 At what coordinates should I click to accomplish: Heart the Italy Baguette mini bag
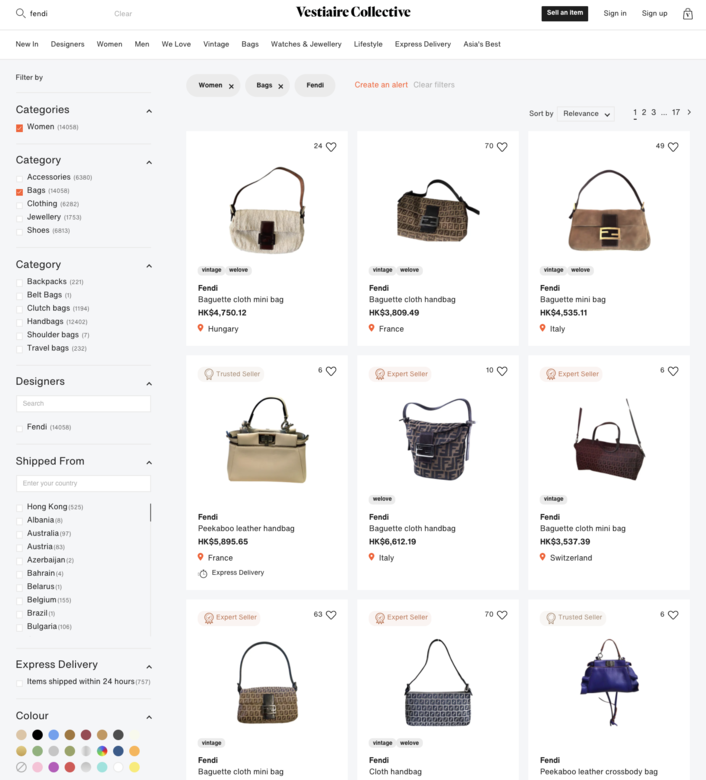pos(673,147)
